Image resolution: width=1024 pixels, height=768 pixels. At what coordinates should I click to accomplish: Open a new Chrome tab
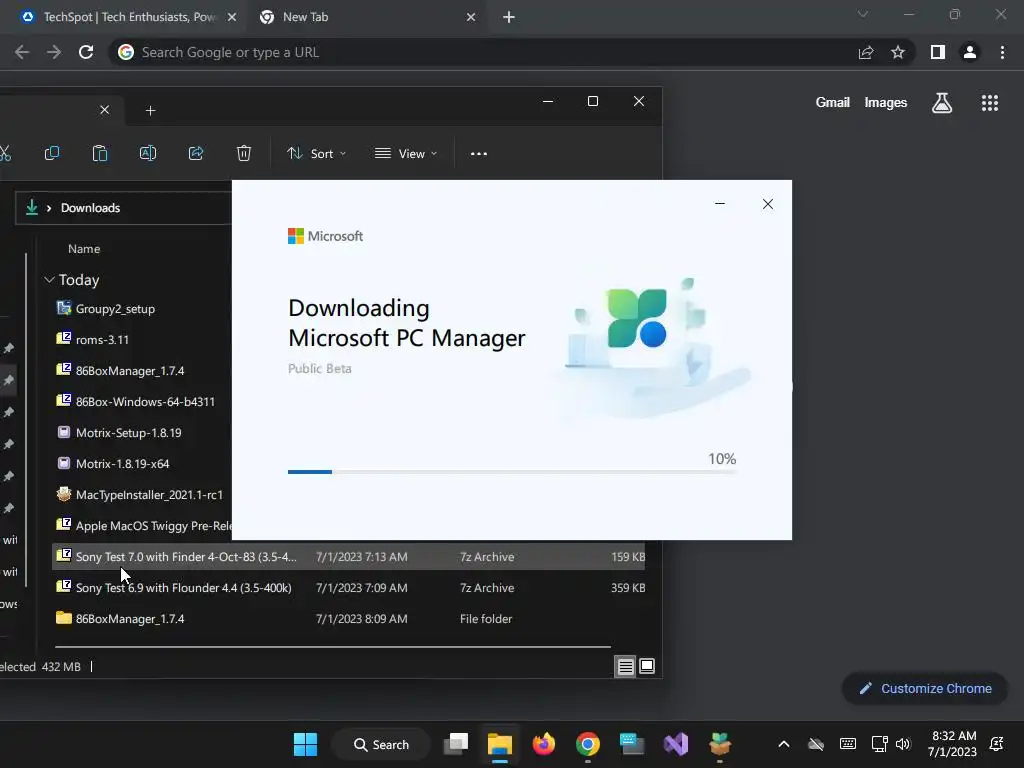(x=509, y=17)
